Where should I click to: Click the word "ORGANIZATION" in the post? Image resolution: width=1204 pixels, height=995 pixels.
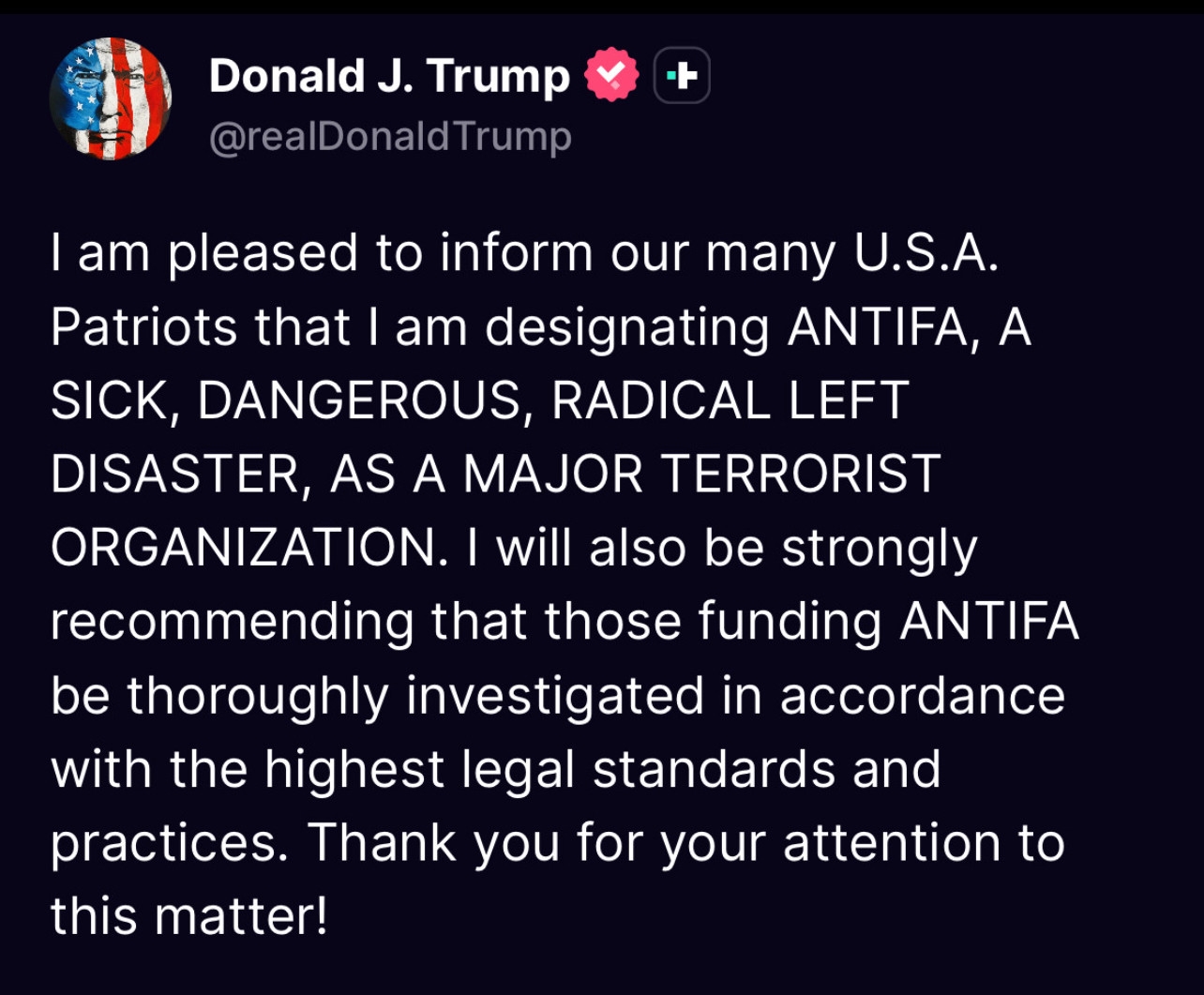[243, 548]
